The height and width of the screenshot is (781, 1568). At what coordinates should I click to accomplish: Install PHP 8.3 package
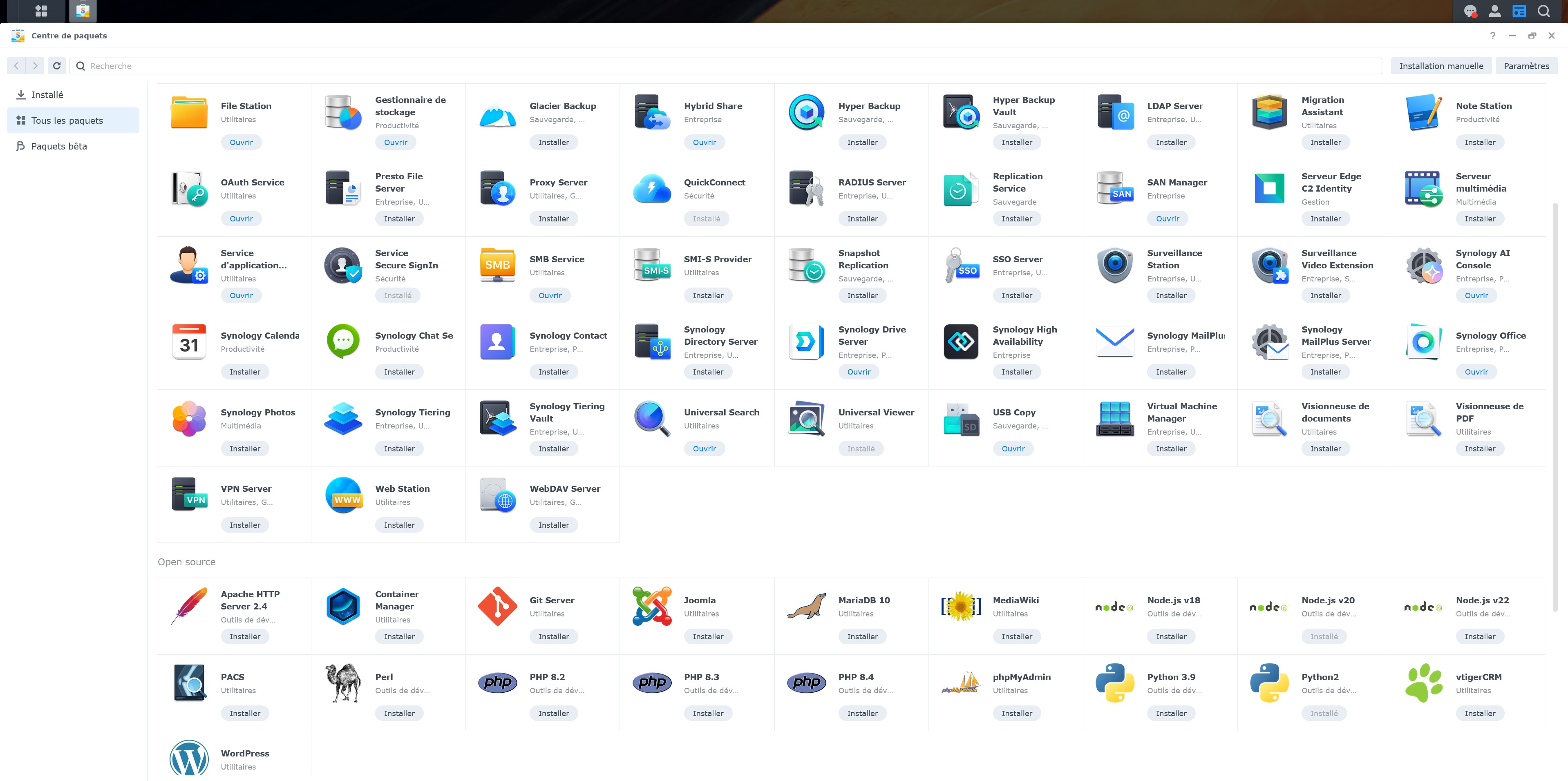pos(708,713)
